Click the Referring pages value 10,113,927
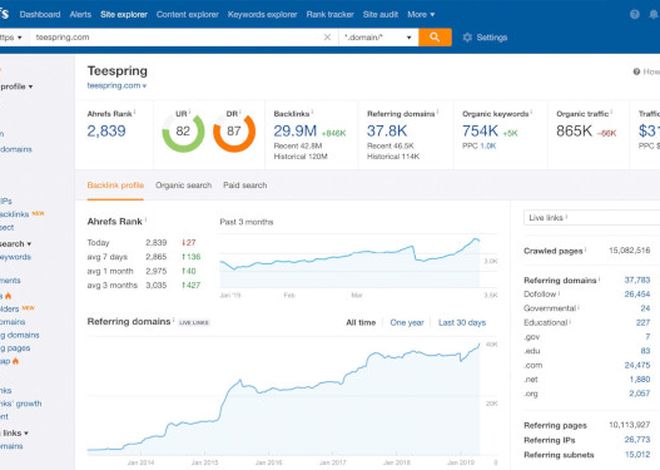This screenshot has width=660, height=470. point(629,425)
